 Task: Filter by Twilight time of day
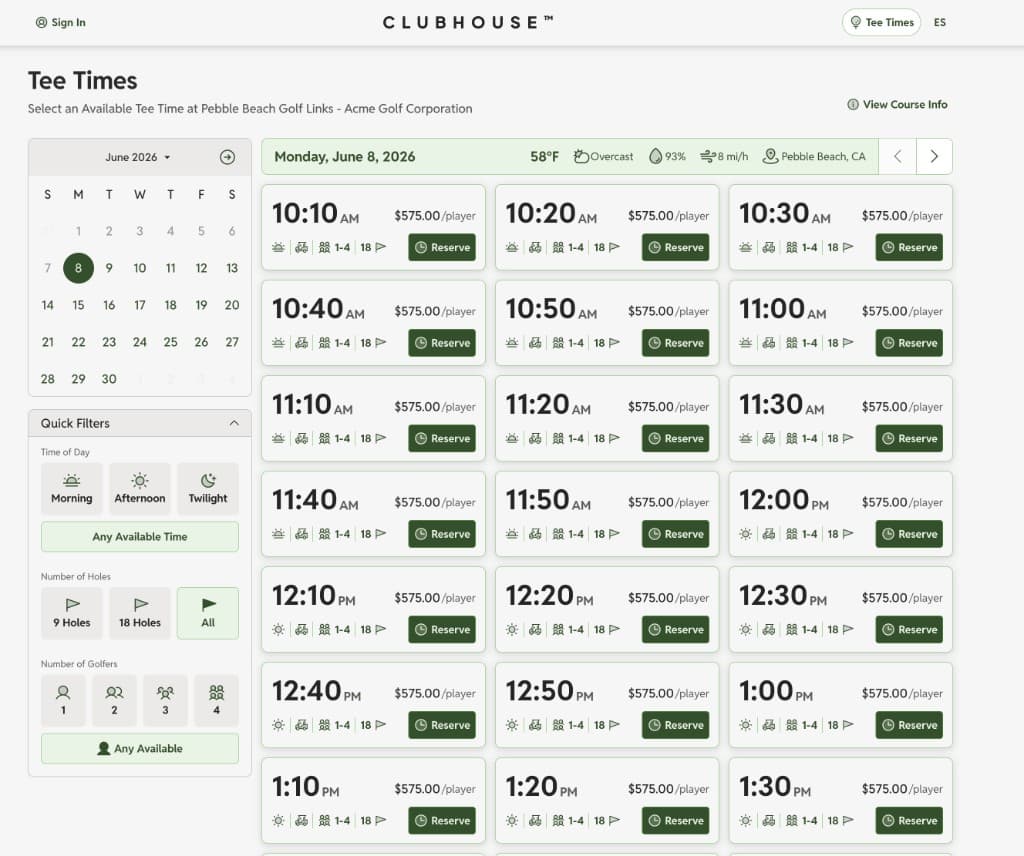[x=208, y=488]
